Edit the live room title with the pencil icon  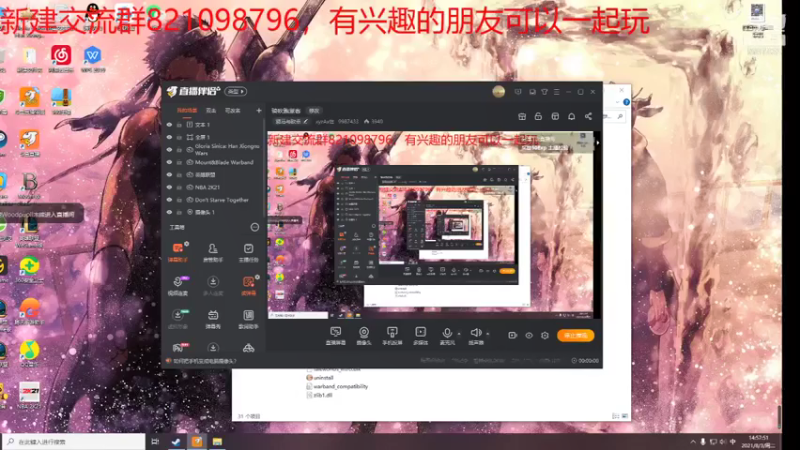[x=305, y=121]
